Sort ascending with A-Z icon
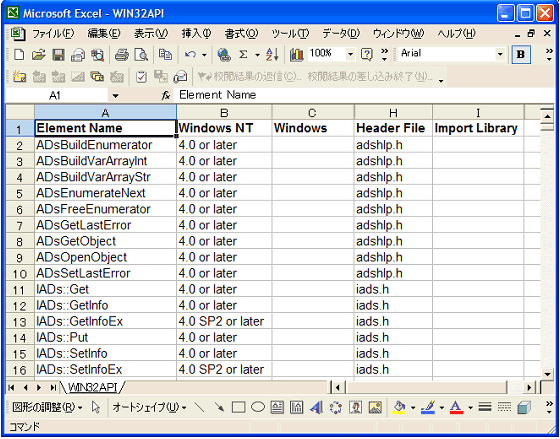Screen dimensions: 560x439 click(x=272, y=55)
